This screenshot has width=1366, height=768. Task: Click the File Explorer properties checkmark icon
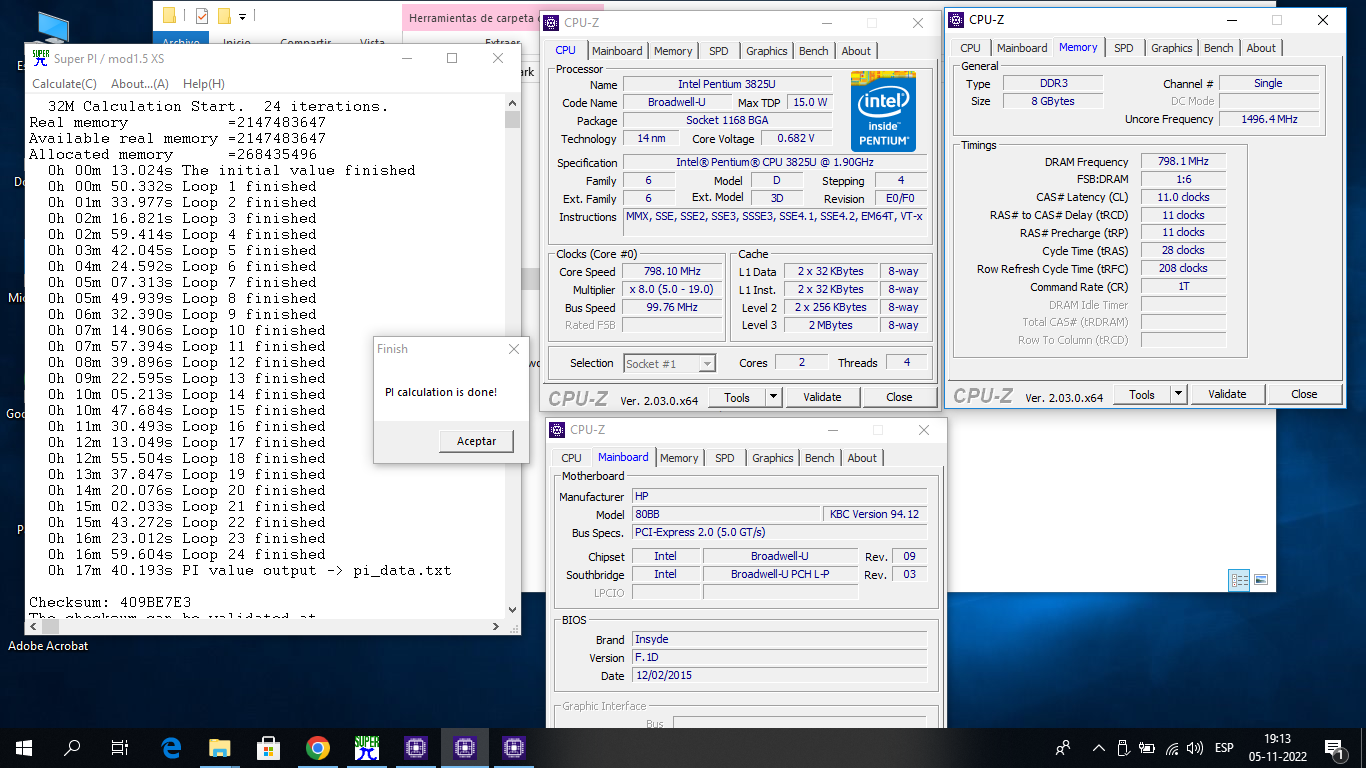coord(202,16)
